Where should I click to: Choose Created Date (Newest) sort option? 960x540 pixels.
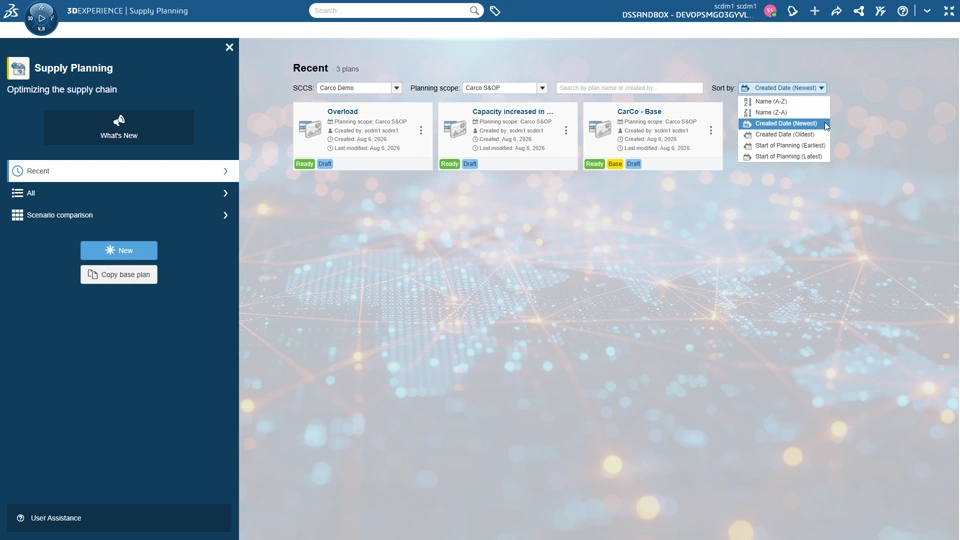784,124
